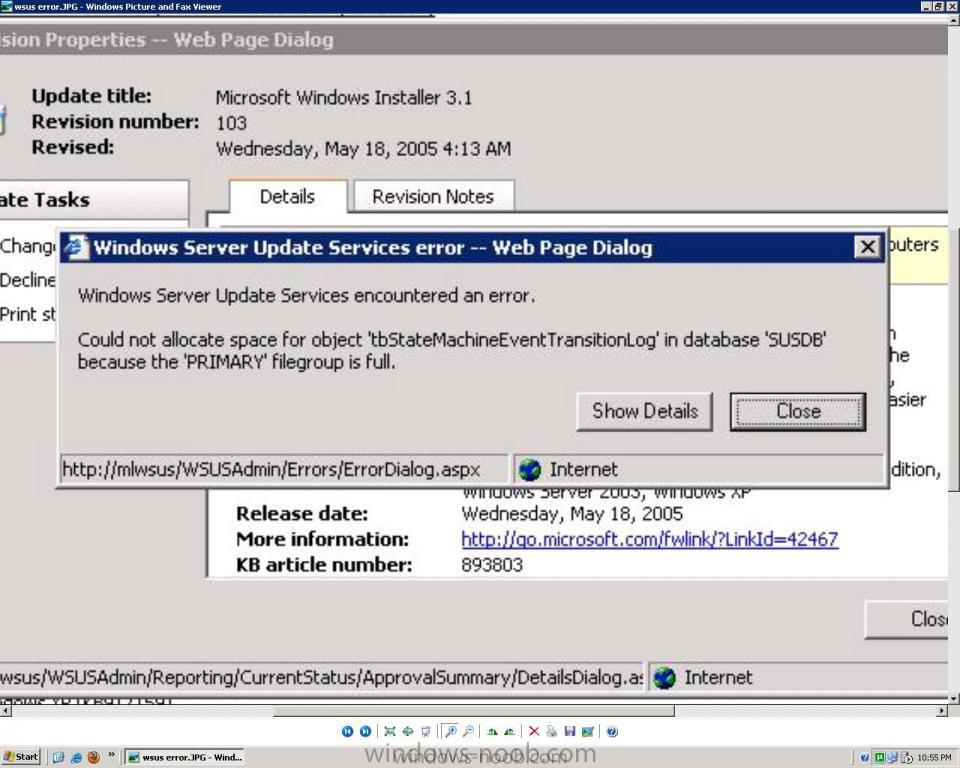Click horizontal scrollbar thumb in viewer

[473, 711]
